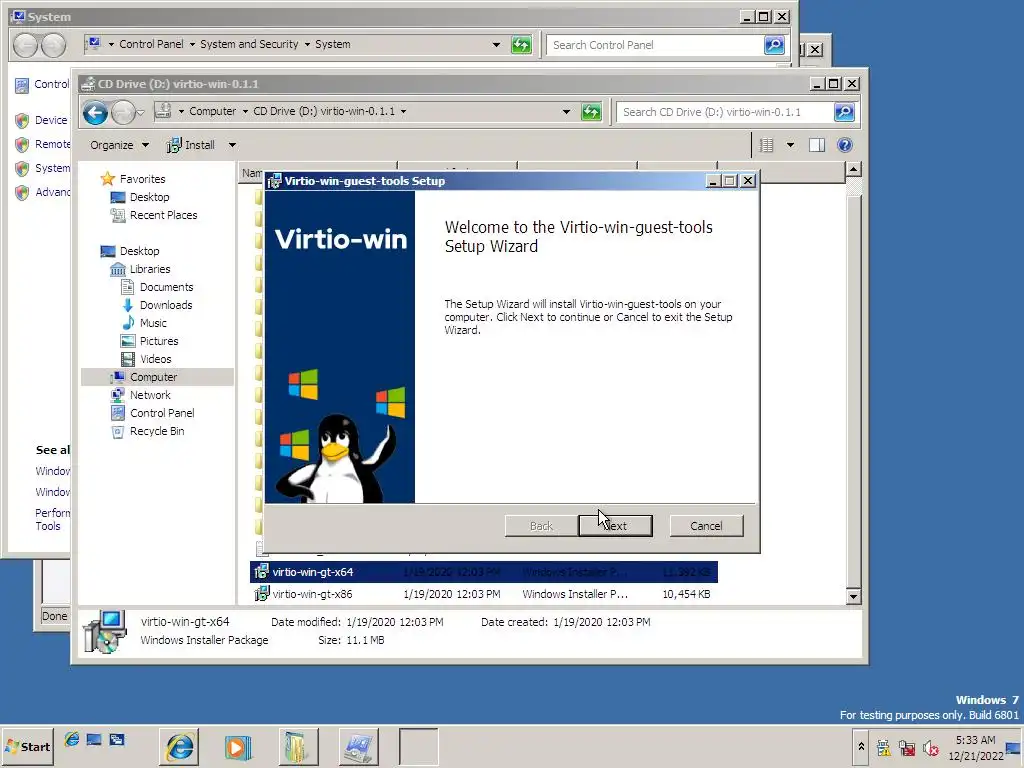The height and width of the screenshot is (768, 1024).
Task: Open Internet Explorer taskbar button
Action: [x=180, y=746]
